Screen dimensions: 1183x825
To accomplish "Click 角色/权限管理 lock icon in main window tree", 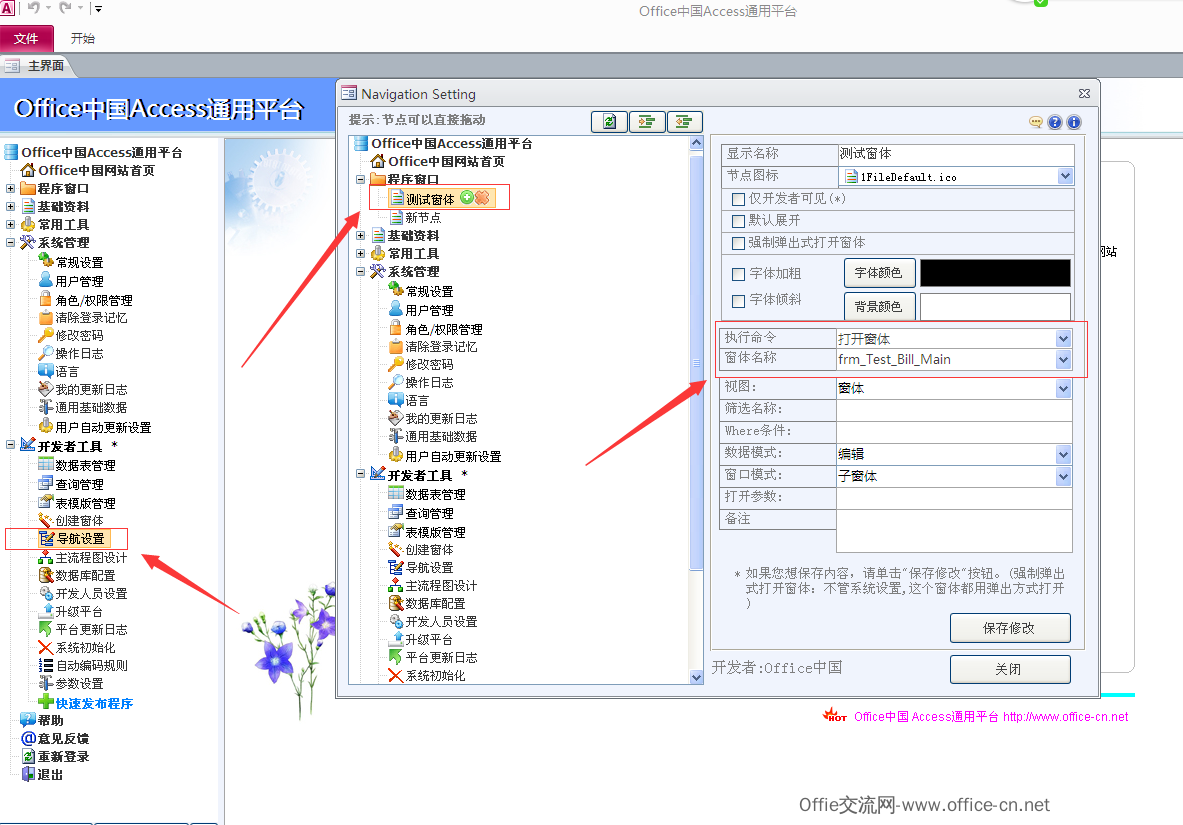I will coord(46,299).
